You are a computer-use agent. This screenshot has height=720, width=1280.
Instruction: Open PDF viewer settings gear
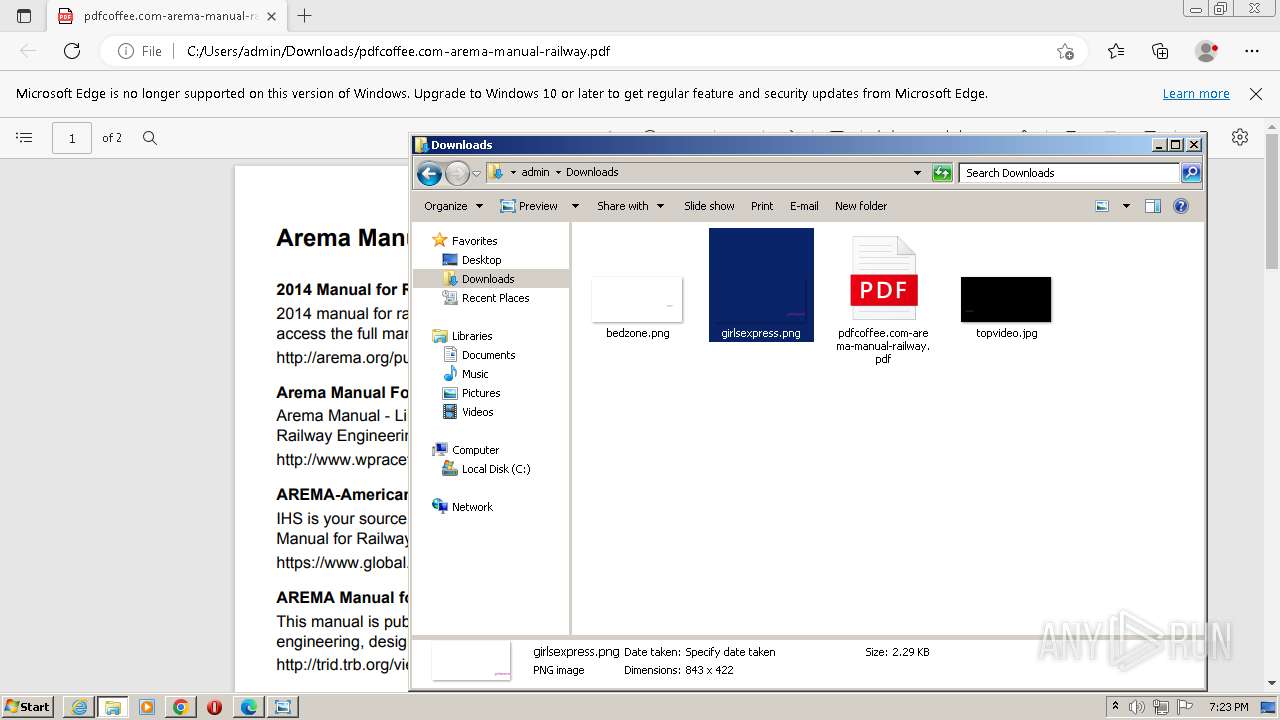1240,138
